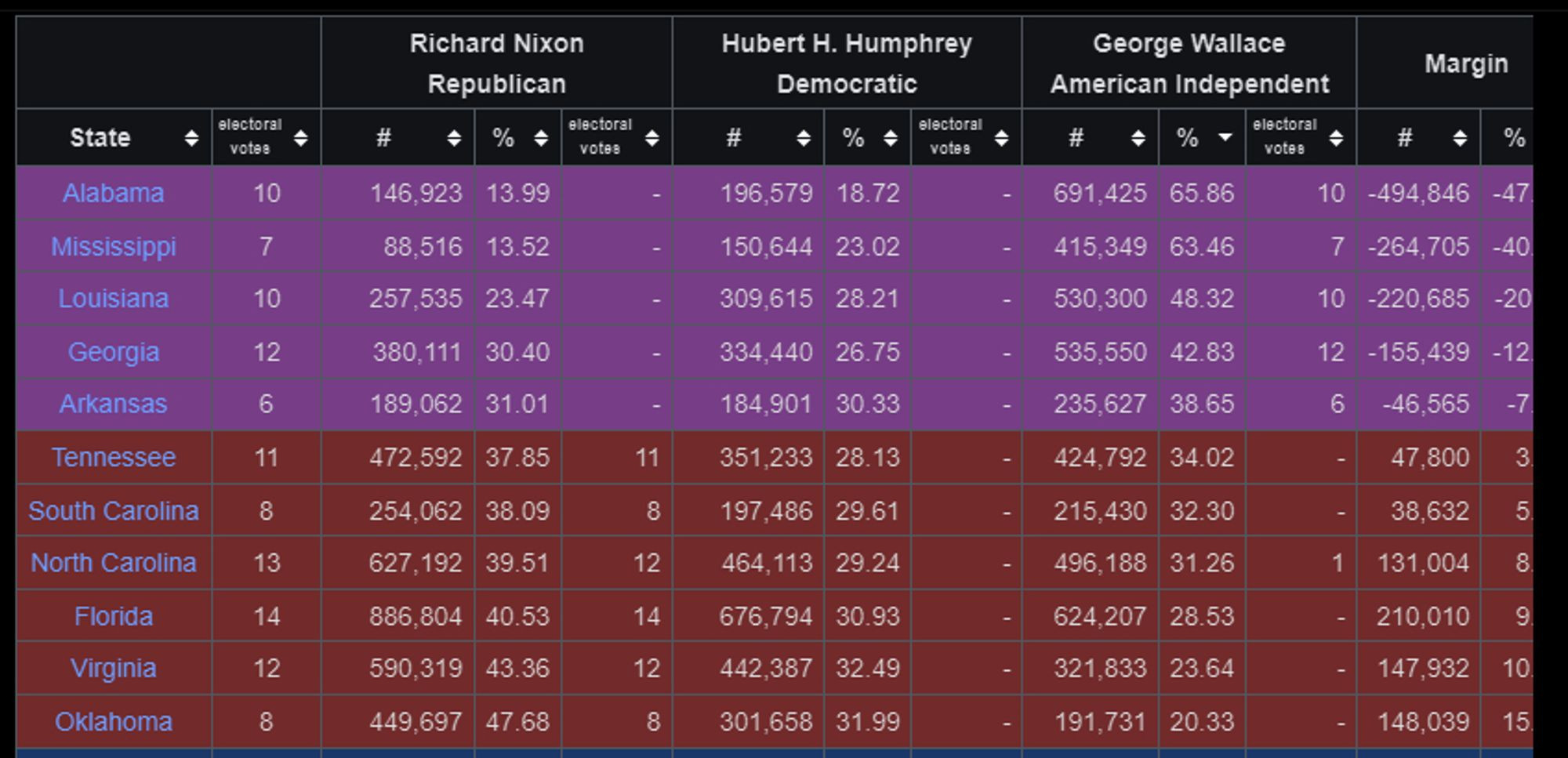Select South Carolina's Nixon percentage 38.09

click(517, 511)
